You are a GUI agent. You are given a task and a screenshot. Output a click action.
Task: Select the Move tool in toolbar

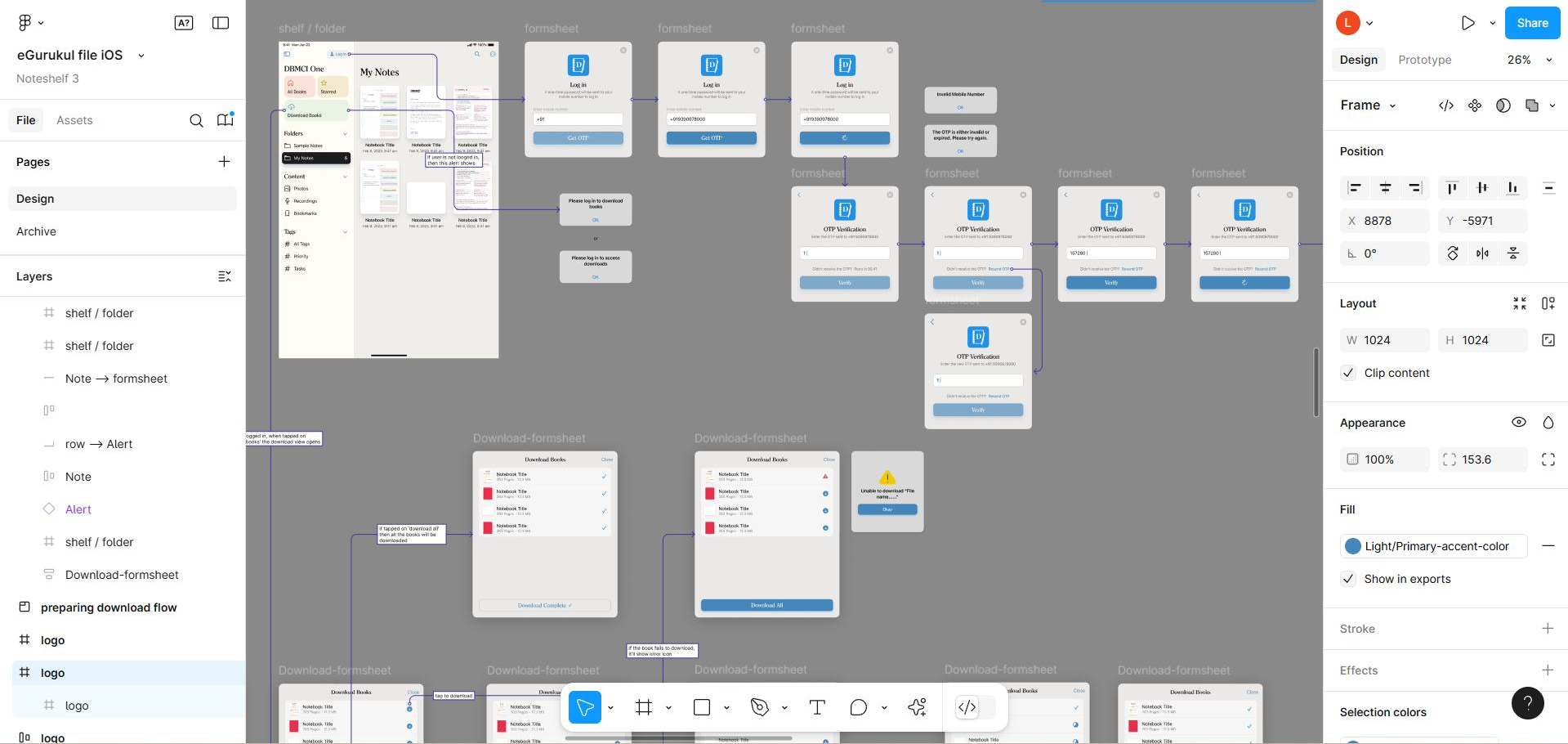pyautogui.click(x=585, y=707)
